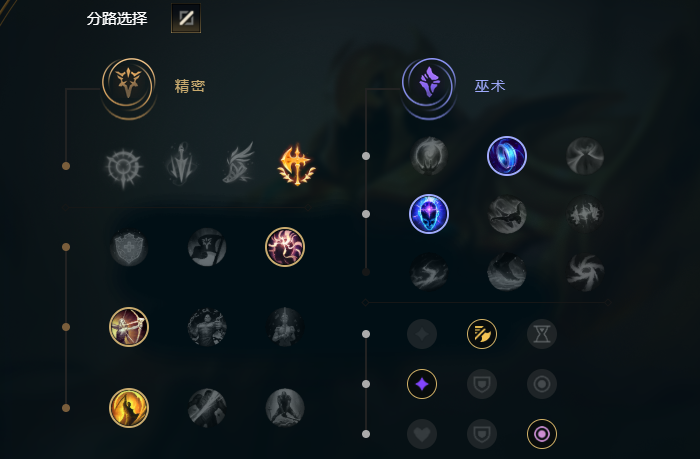This screenshot has height=459, width=700.
Task: Click the 精密 tree label
Action: [190, 86]
